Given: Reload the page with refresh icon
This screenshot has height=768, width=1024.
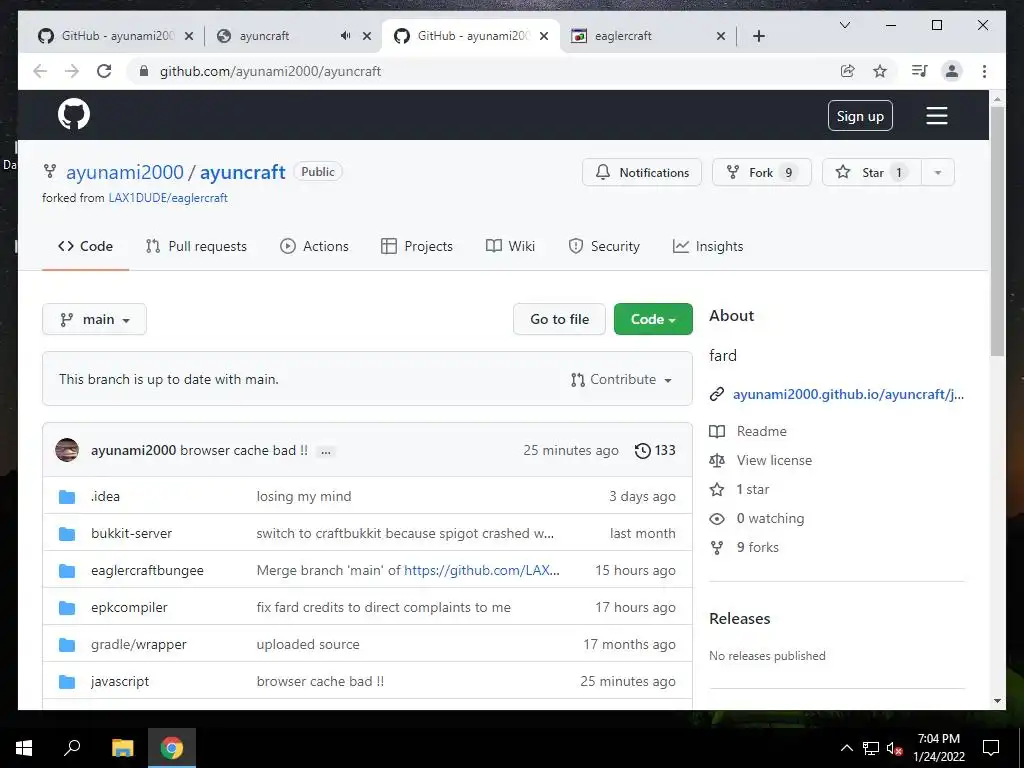Looking at the screenshot, I should [104, 71].
